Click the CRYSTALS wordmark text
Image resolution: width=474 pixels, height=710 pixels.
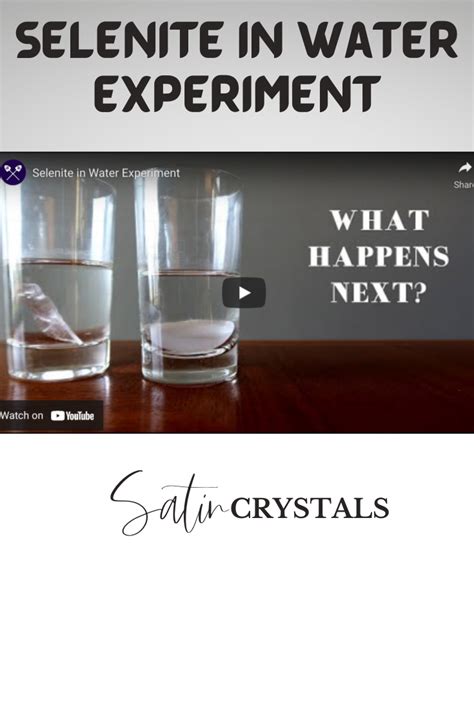tap(310, 509)
